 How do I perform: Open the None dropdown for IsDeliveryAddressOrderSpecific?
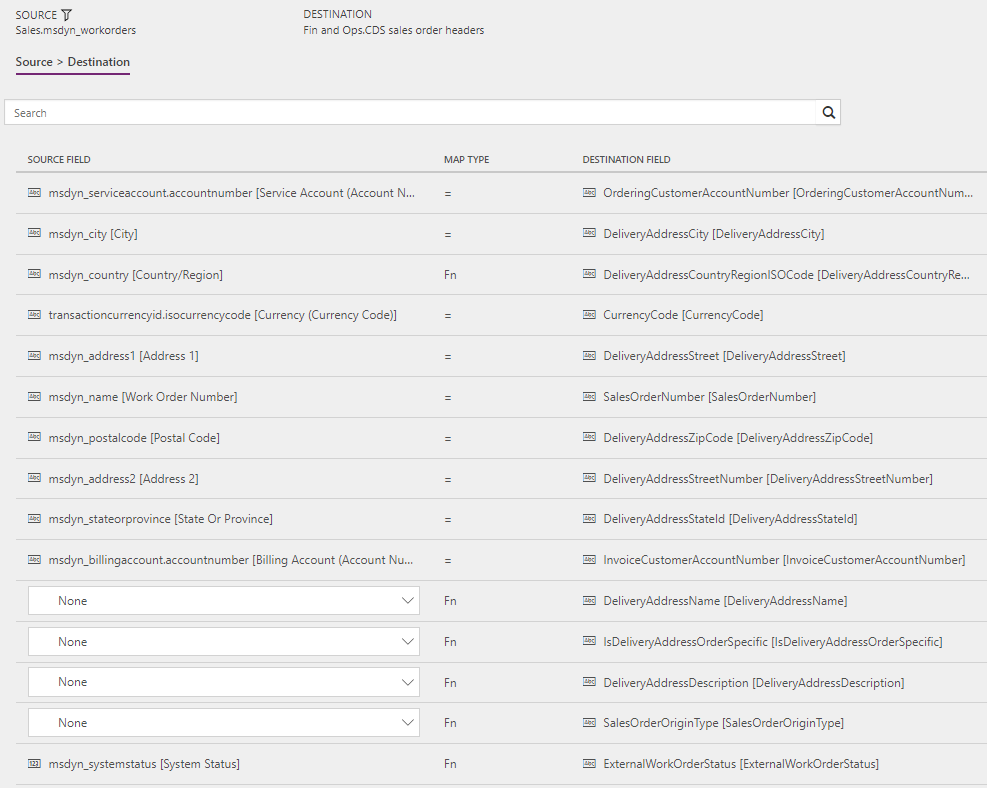(x=223, y=641)
